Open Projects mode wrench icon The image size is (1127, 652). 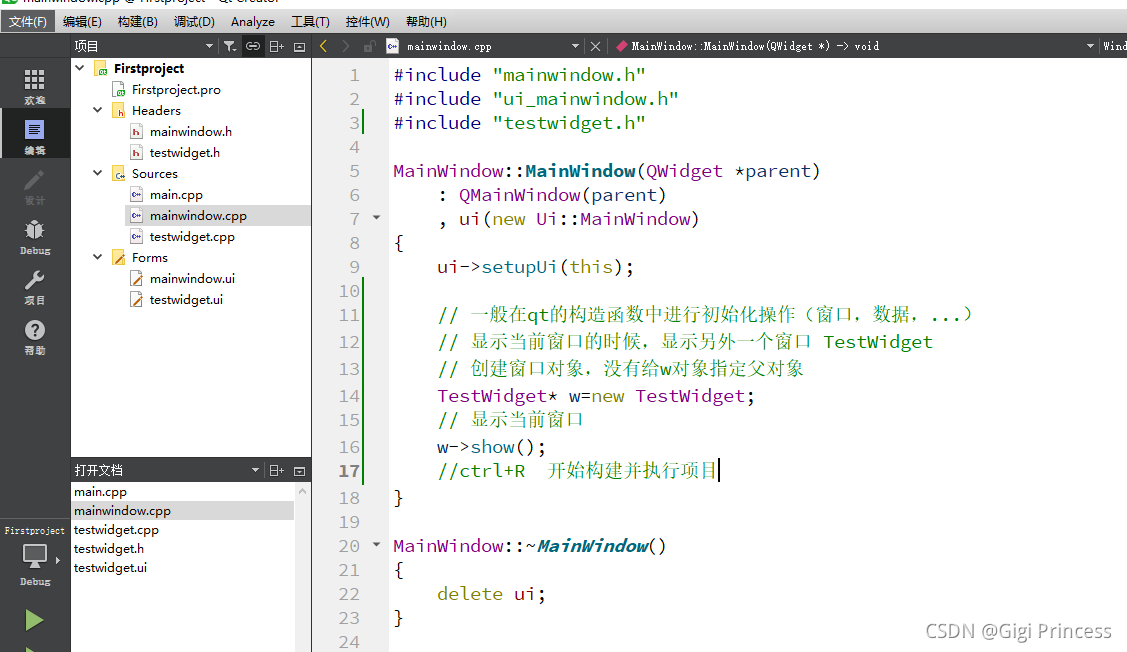[x=34, y=279]
